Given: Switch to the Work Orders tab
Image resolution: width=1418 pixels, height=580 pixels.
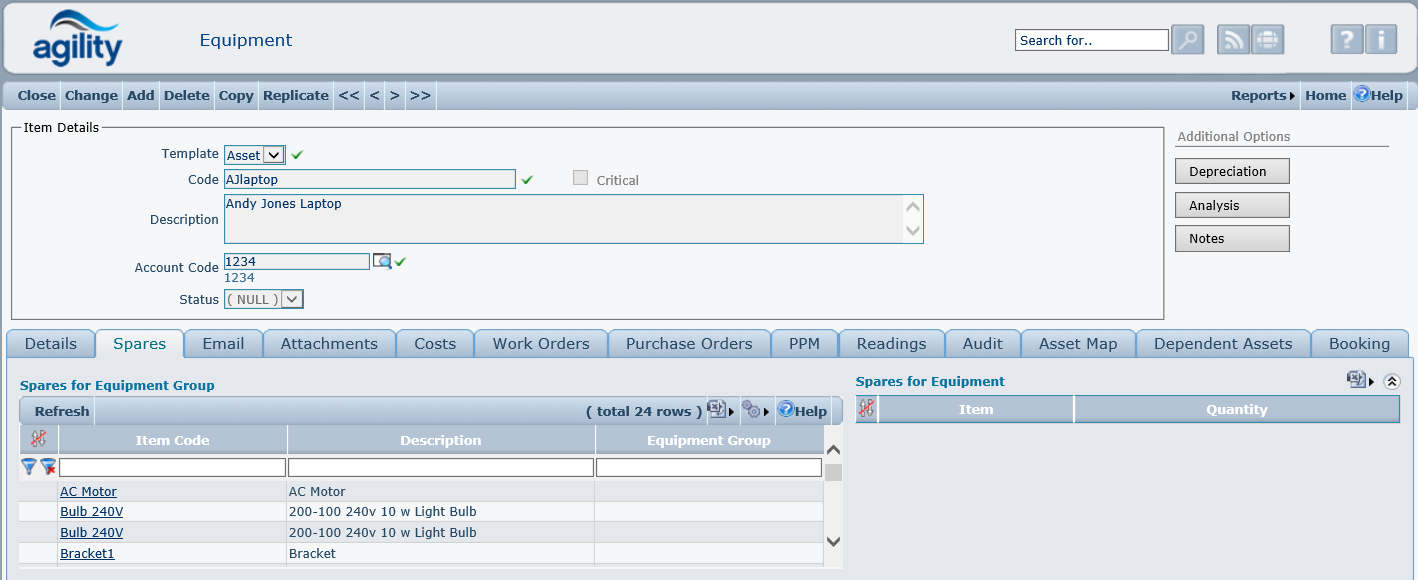Looking at the screenshot, I should (x=541, y=344).
